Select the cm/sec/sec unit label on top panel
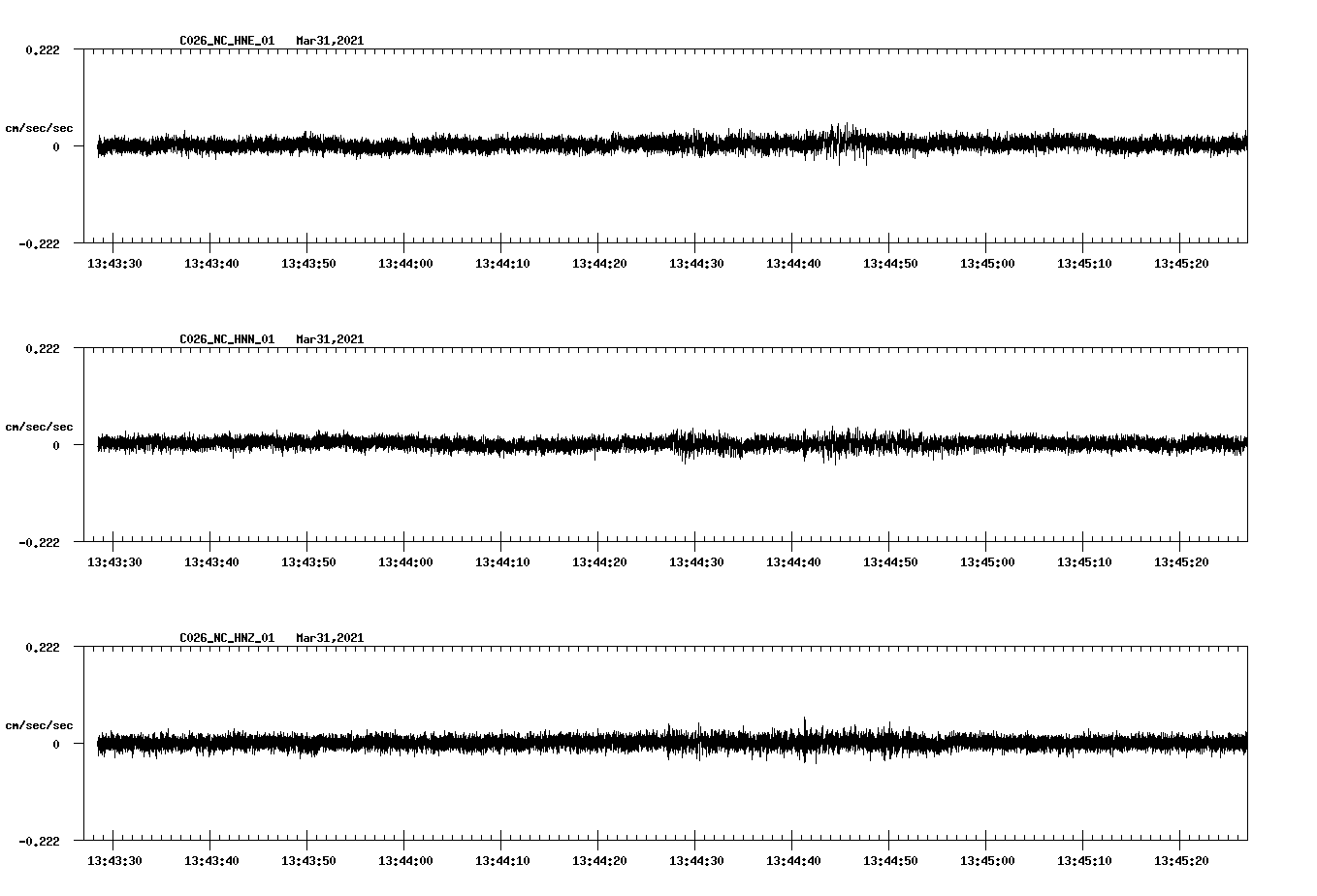This screenshot has height=896, width=1317. (x=41, y=127)
